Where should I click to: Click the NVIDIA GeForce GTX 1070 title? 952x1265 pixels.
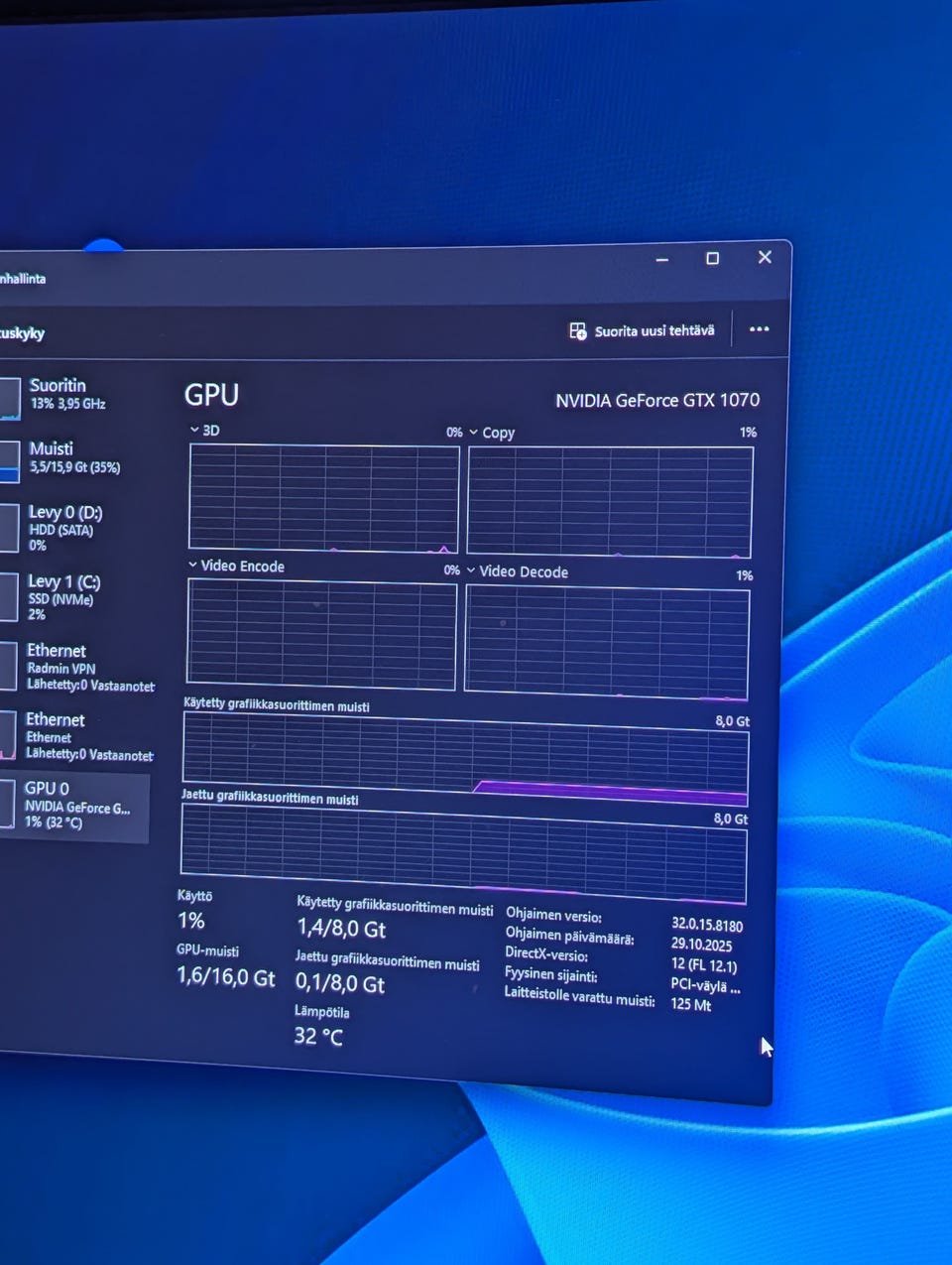[657, 400]
